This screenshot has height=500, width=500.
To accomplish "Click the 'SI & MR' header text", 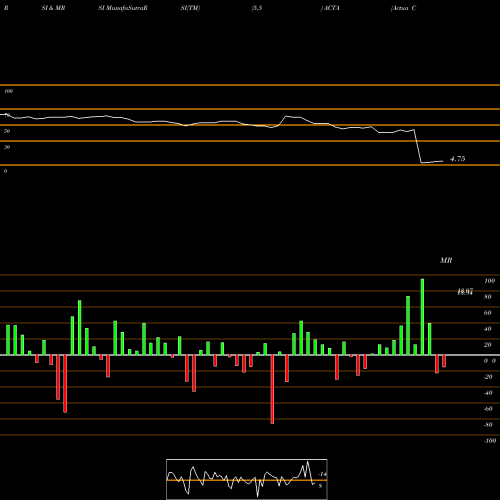I will pos(53,8).
